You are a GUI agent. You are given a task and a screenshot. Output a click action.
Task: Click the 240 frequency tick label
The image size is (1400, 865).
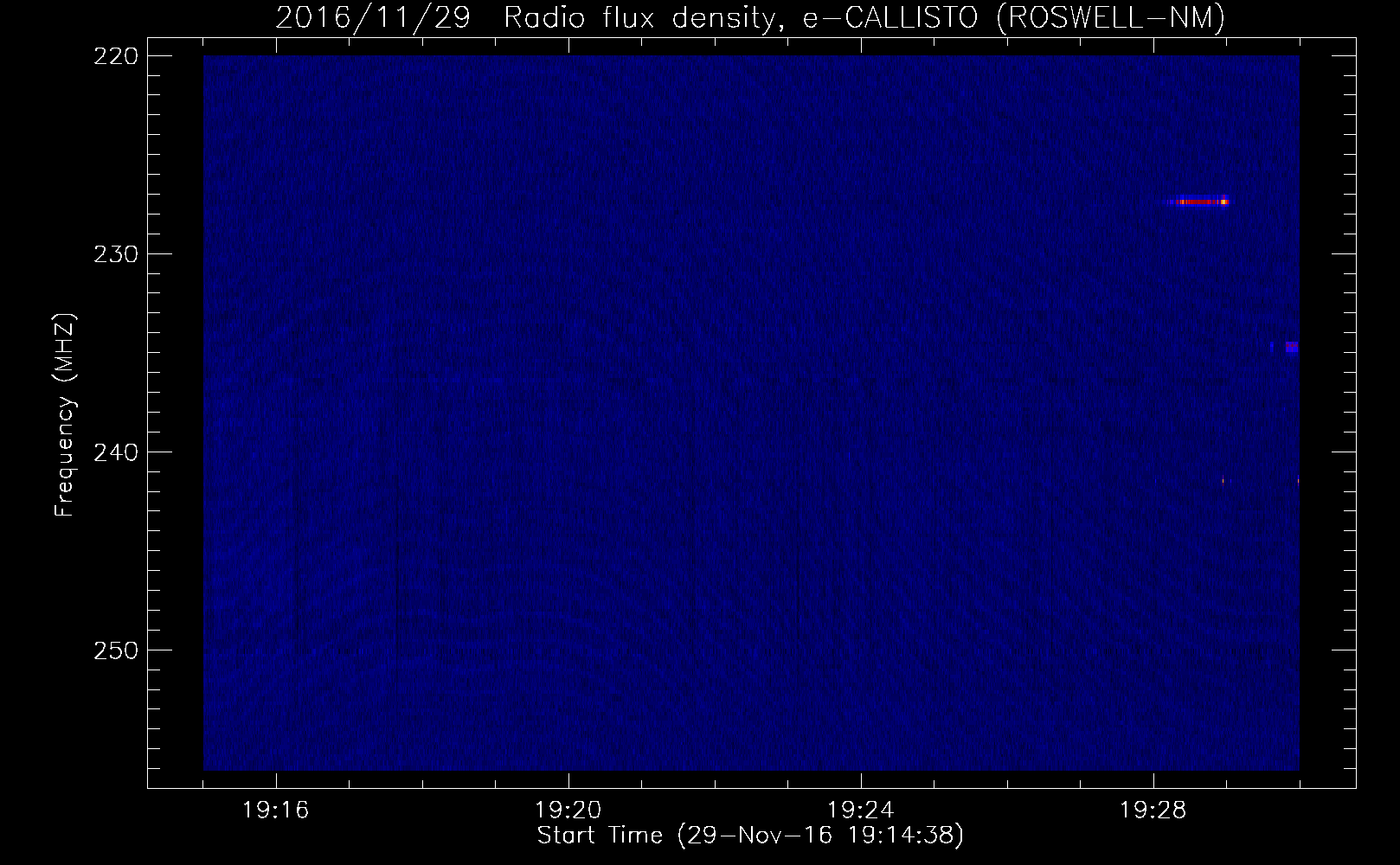point(115,452)
